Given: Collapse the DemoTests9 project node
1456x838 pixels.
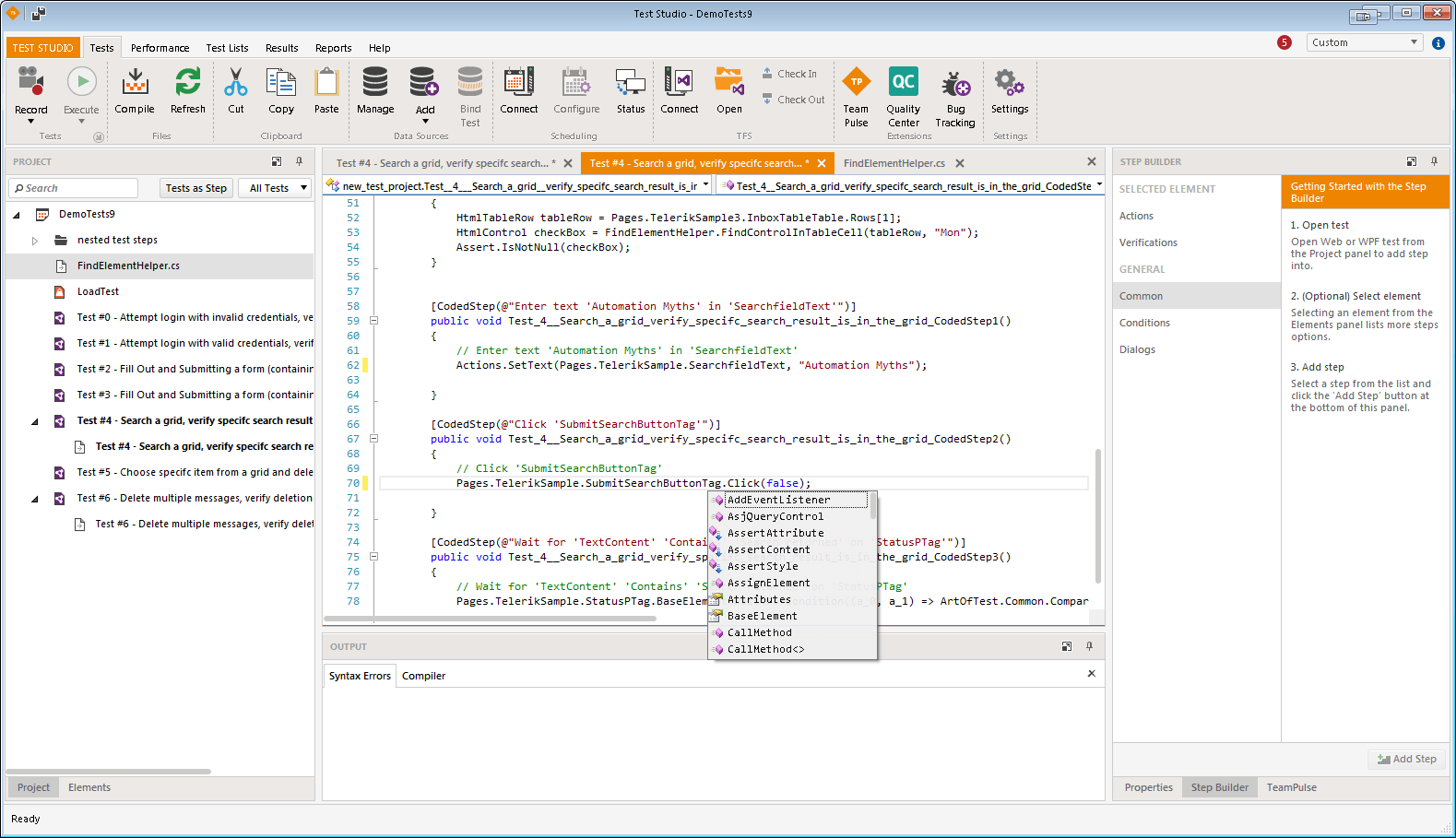Looking at the screenshot, I should pyautogui.click(x=17, y=215).
